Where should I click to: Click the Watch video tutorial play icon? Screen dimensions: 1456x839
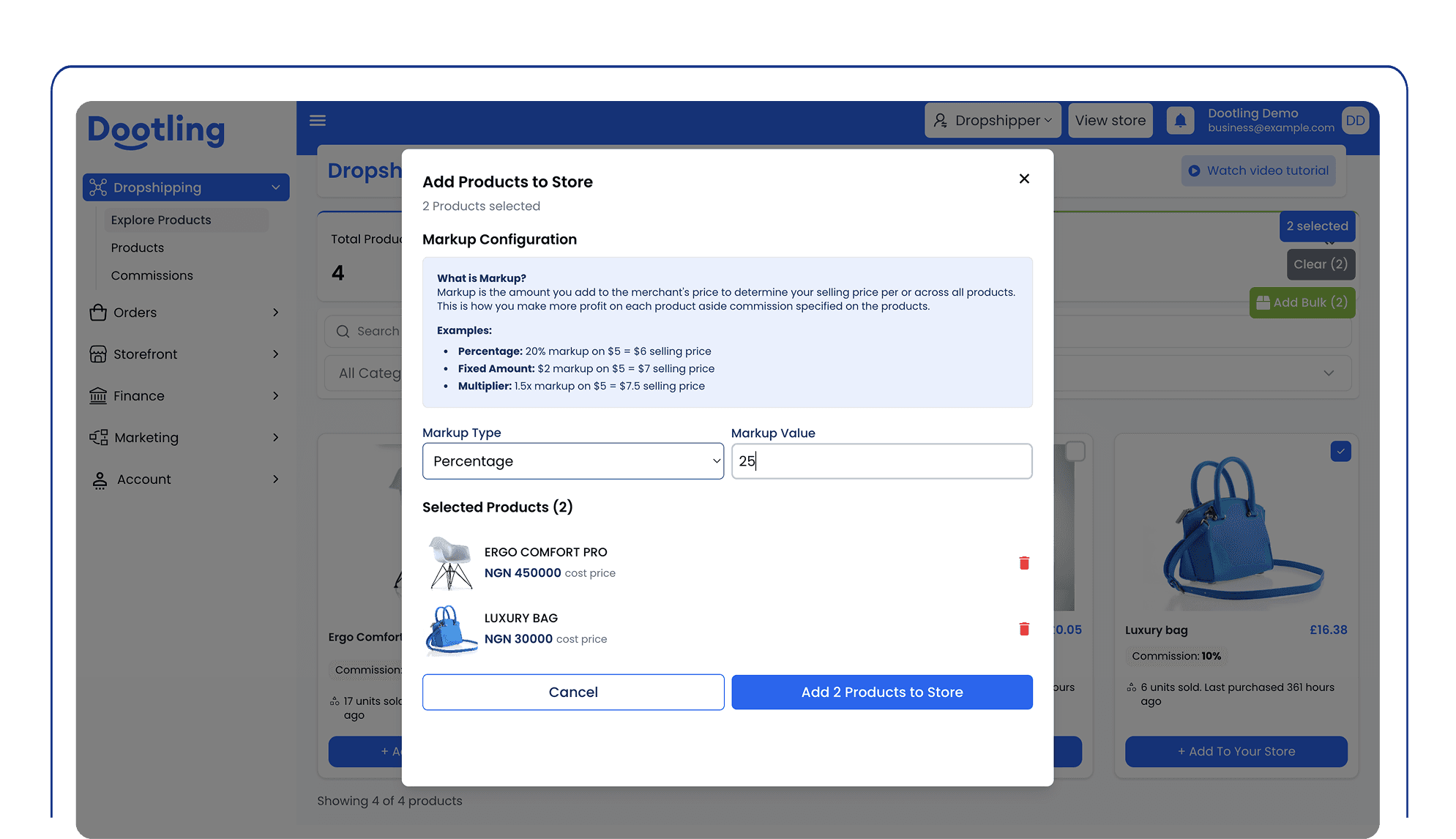(1194, 171)
